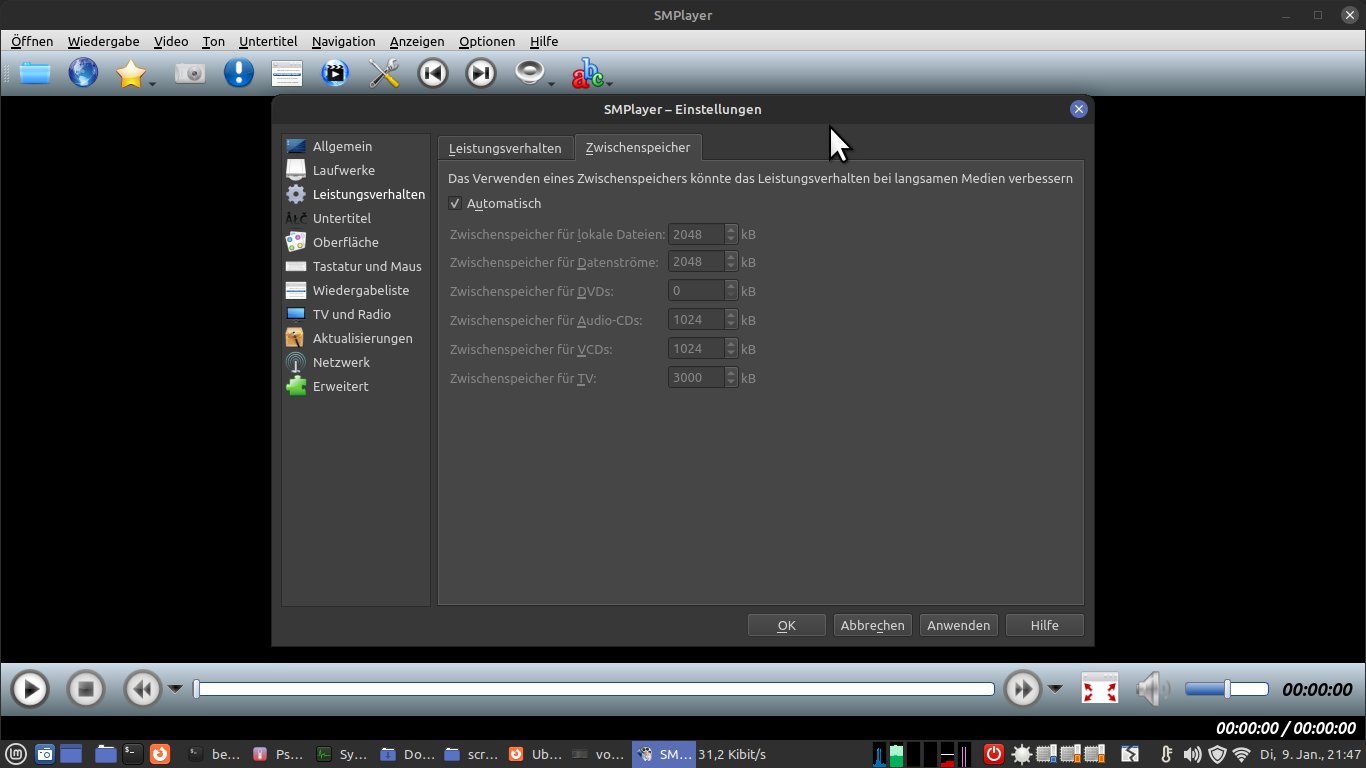This screenshot has height=768, width=1366.
Task: Select Aktualisierungen settings section
Action: [356, 338]
